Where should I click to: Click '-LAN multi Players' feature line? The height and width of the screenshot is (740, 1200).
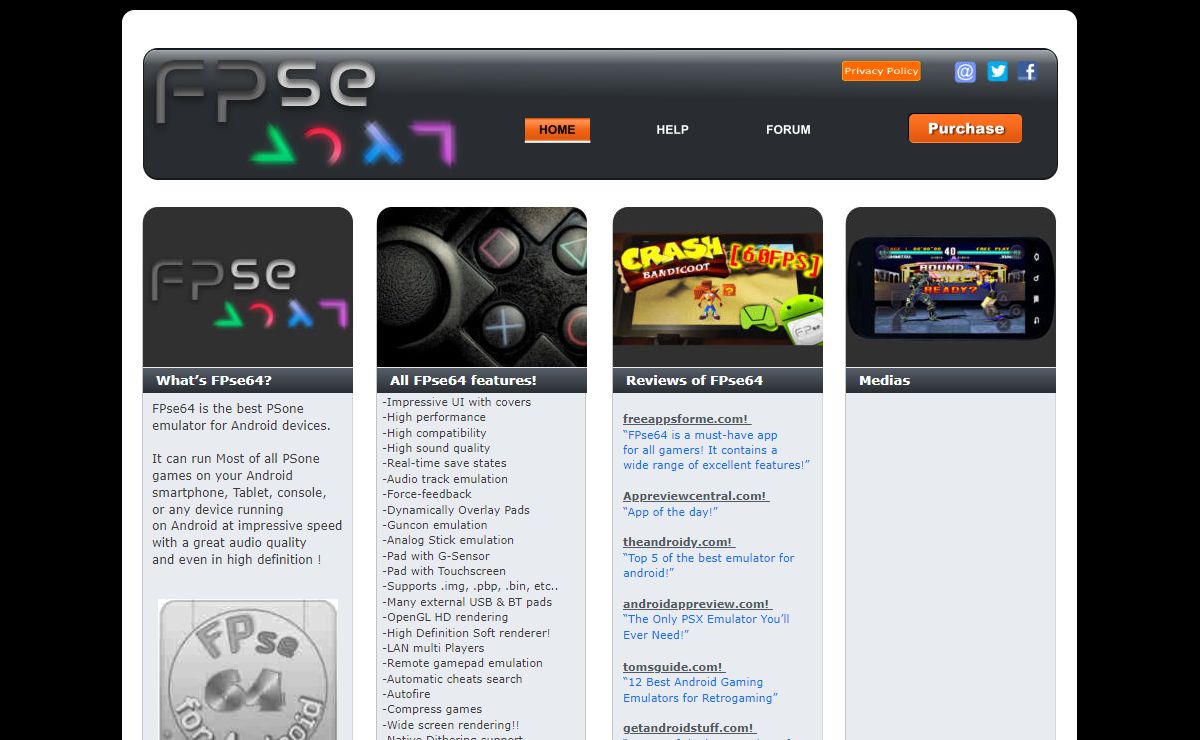433,648
